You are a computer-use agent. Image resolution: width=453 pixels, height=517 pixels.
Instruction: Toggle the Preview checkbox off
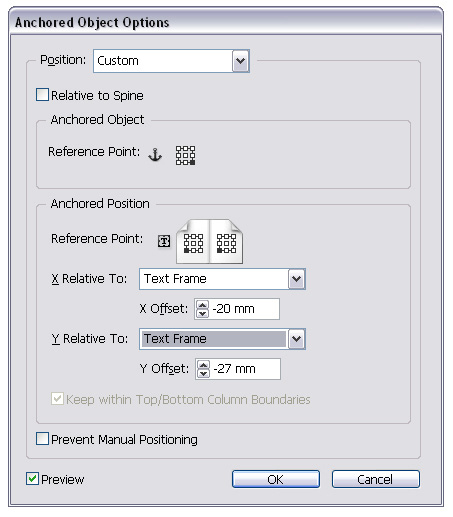(32, 479)
